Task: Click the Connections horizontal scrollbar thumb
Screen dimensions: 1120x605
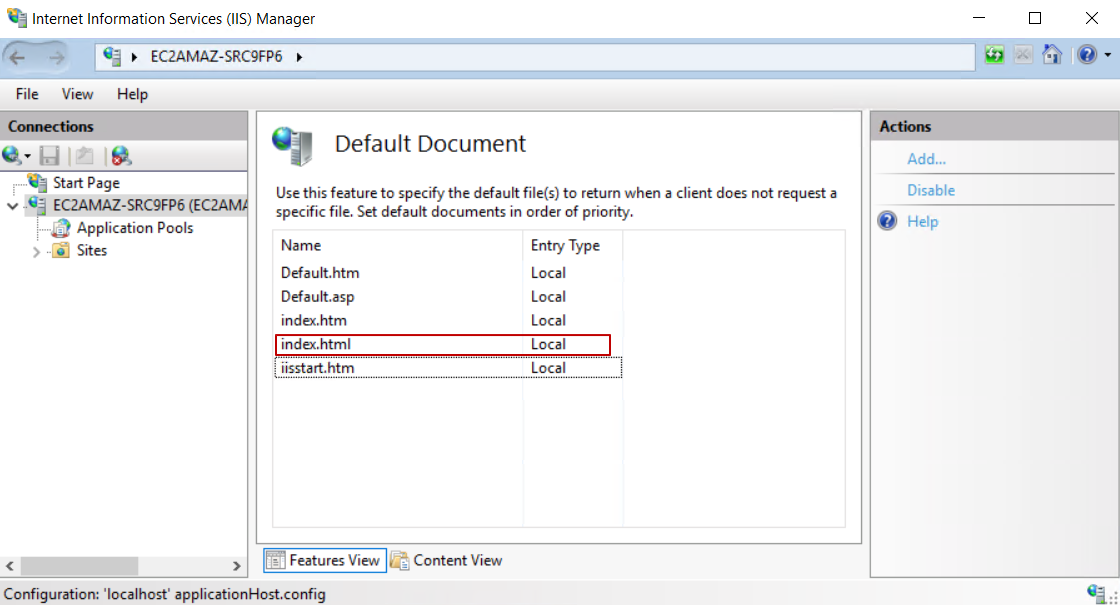Action: click(79, 566)
